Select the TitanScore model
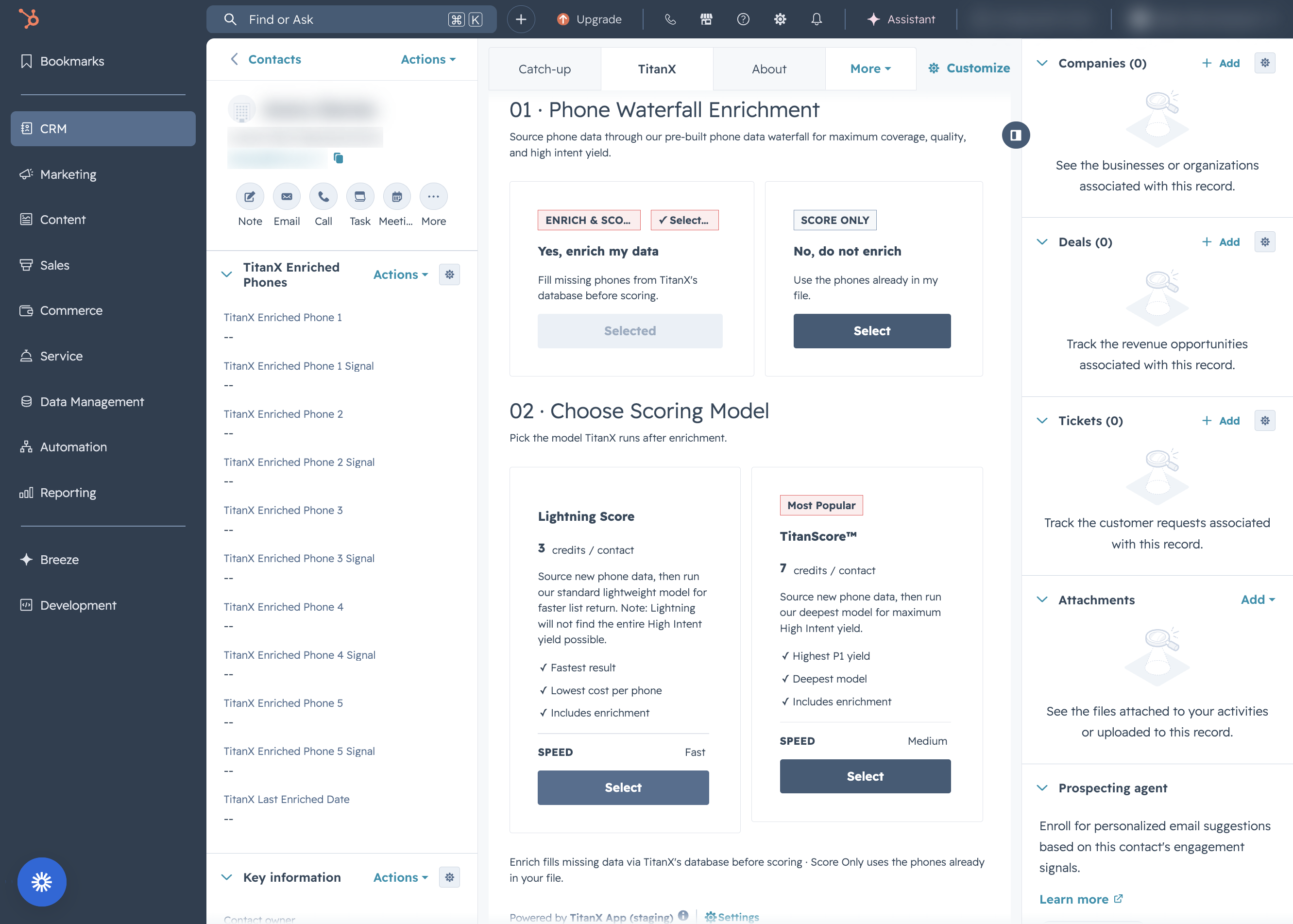The height and width of the screenshot is (924, 1293). click(865, 776)
